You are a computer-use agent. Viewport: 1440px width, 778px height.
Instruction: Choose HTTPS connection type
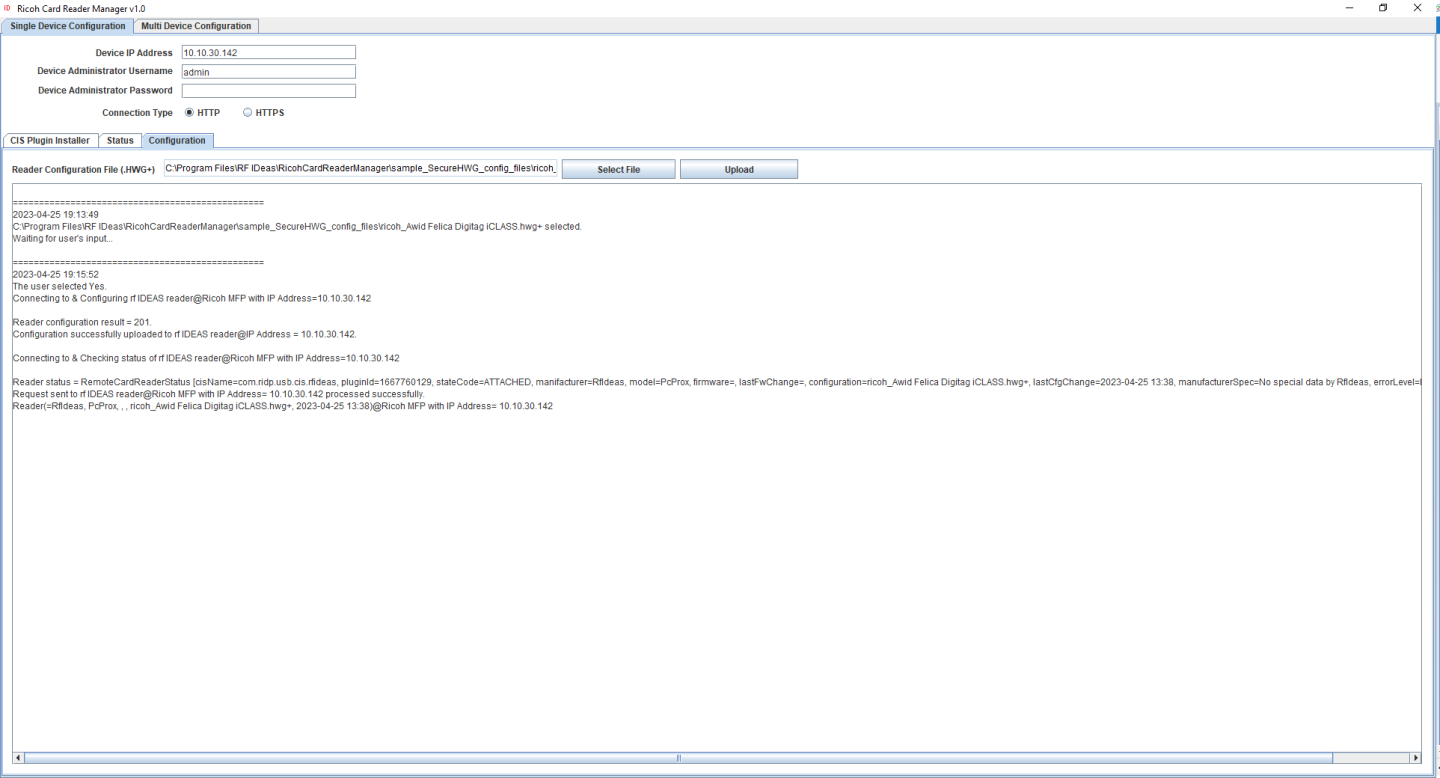click(264, 113)
